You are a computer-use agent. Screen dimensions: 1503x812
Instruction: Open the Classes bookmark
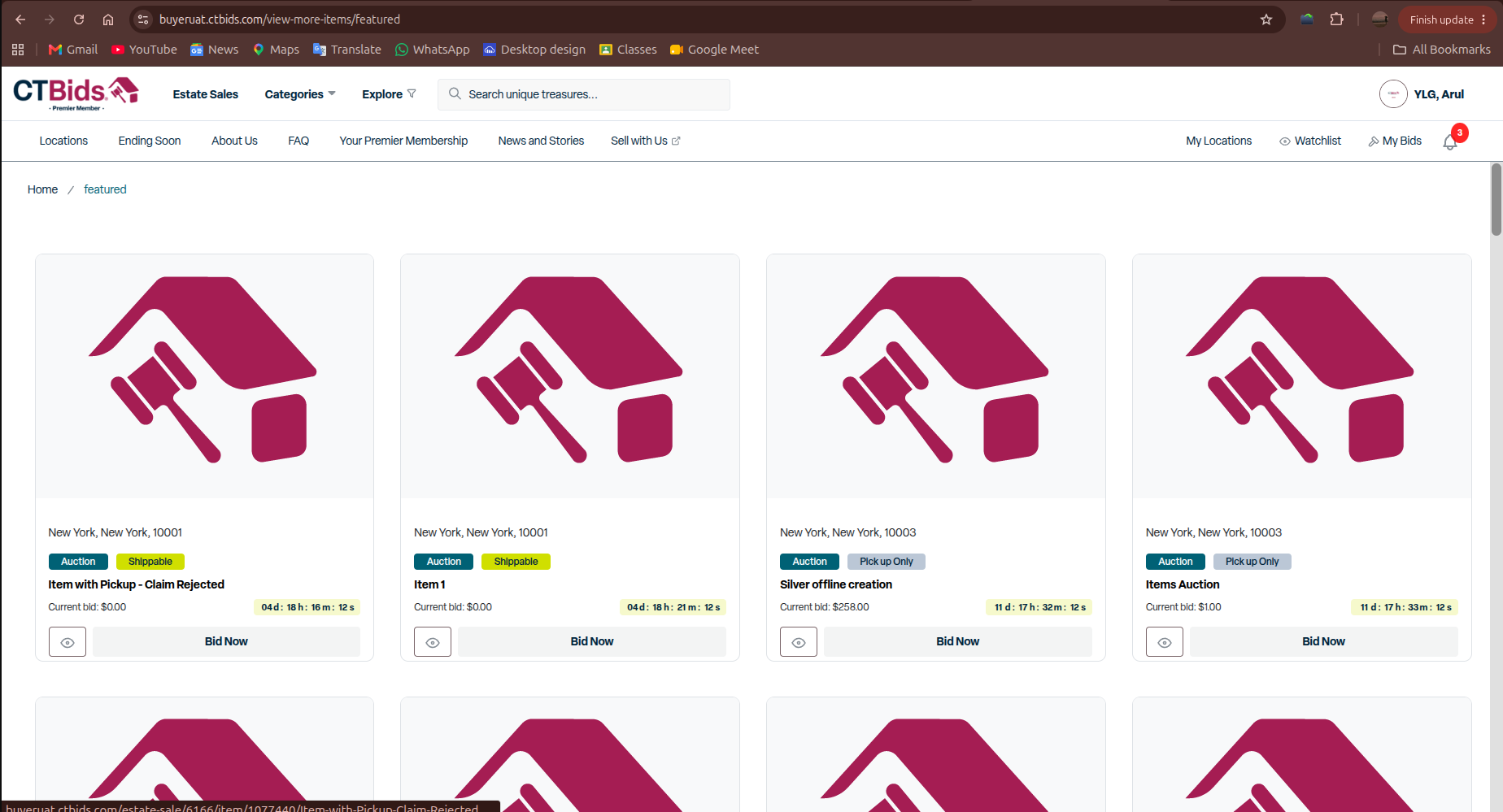628,50
